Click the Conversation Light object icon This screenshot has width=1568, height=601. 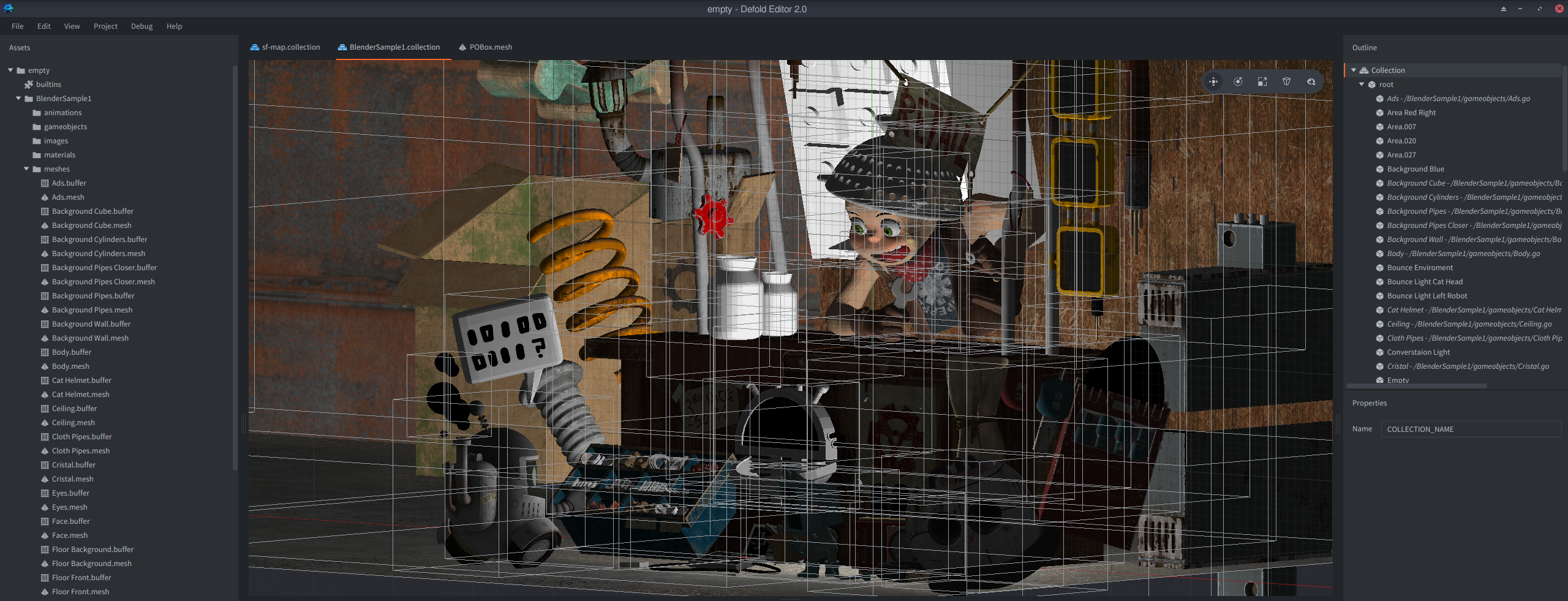[x=1380, y=352]
